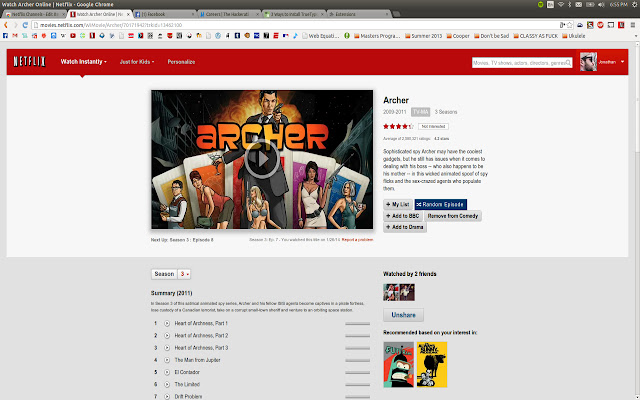Click Add to Drama button

tap(404, 227)
